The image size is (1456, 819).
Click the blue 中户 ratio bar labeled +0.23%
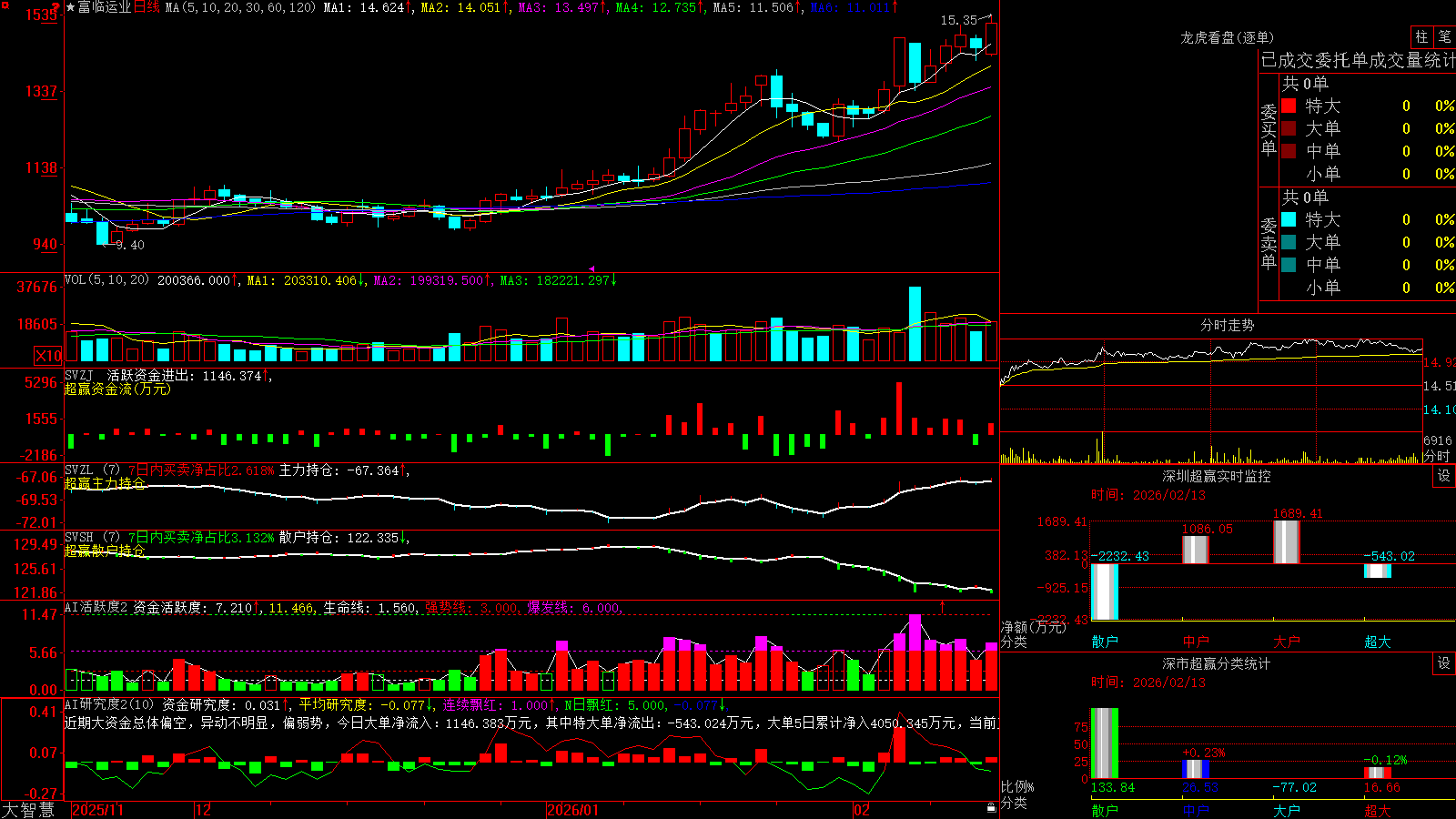1196,769
